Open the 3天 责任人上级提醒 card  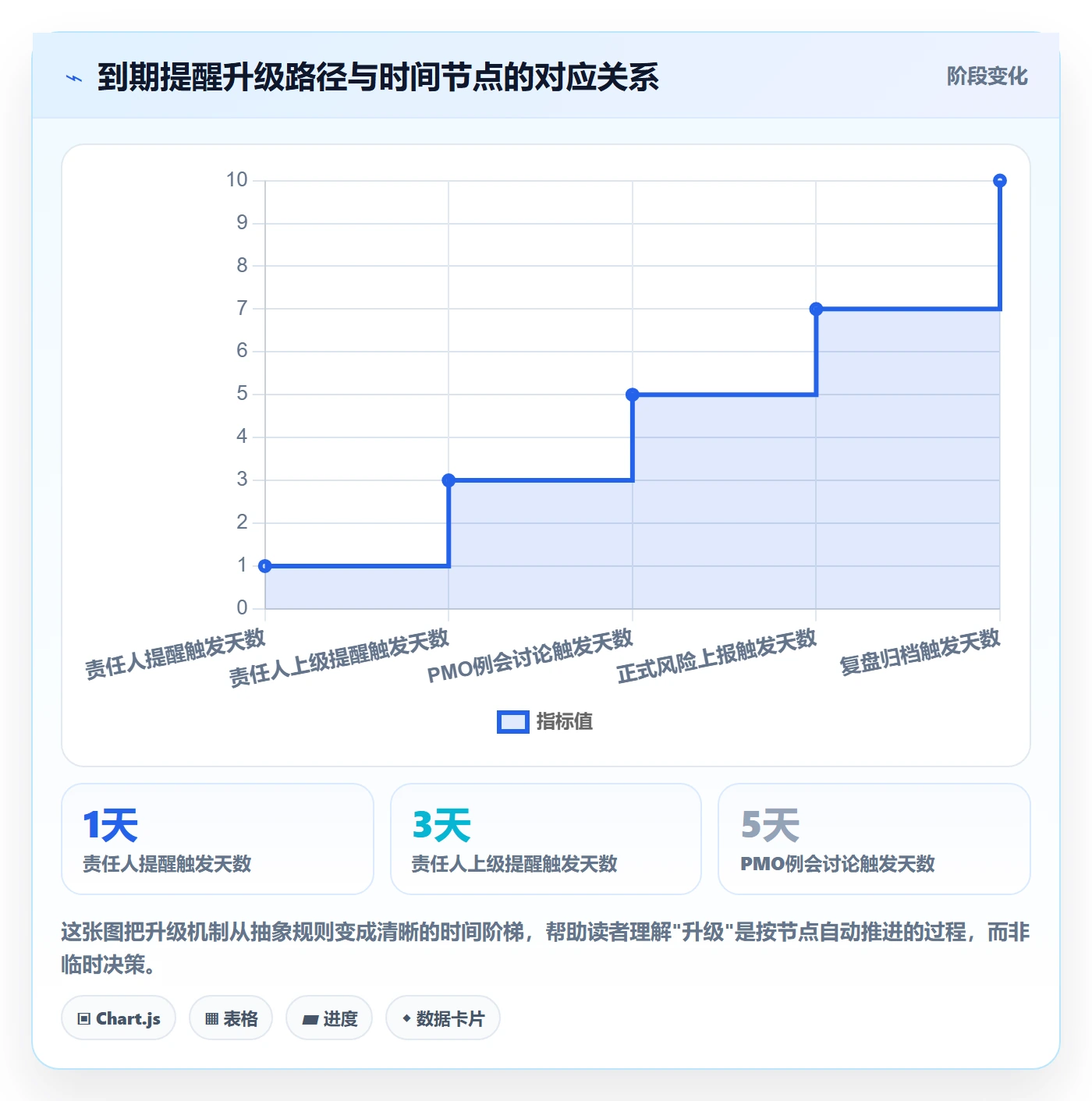pyautogui.click(x=546, y=839)
